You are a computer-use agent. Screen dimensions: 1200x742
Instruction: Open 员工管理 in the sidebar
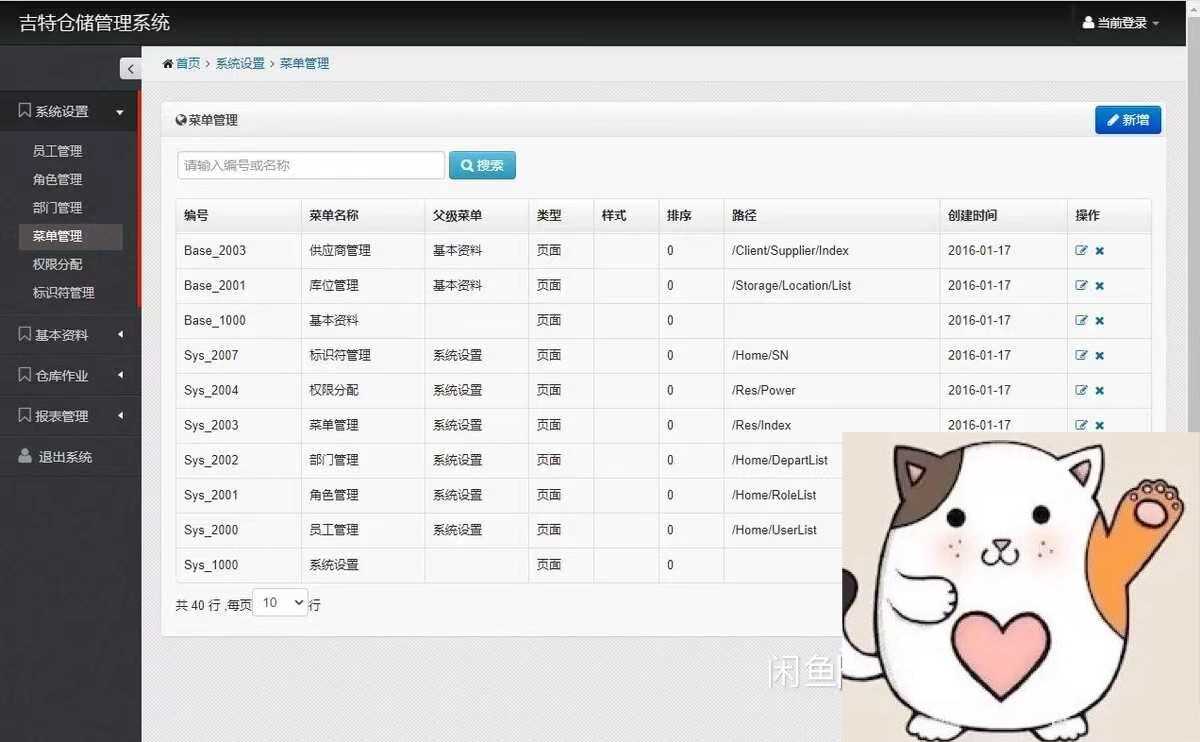[57, 151]
